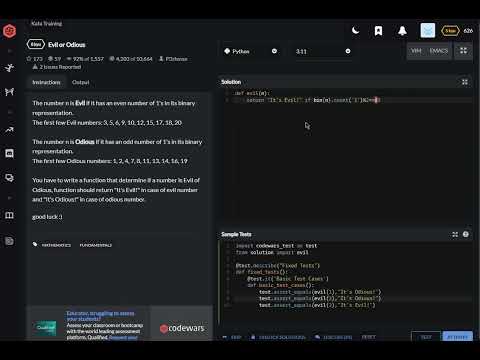Switch to the Output tab
Viewport: 480px width, 360px height.
click(x=80, y=82)
